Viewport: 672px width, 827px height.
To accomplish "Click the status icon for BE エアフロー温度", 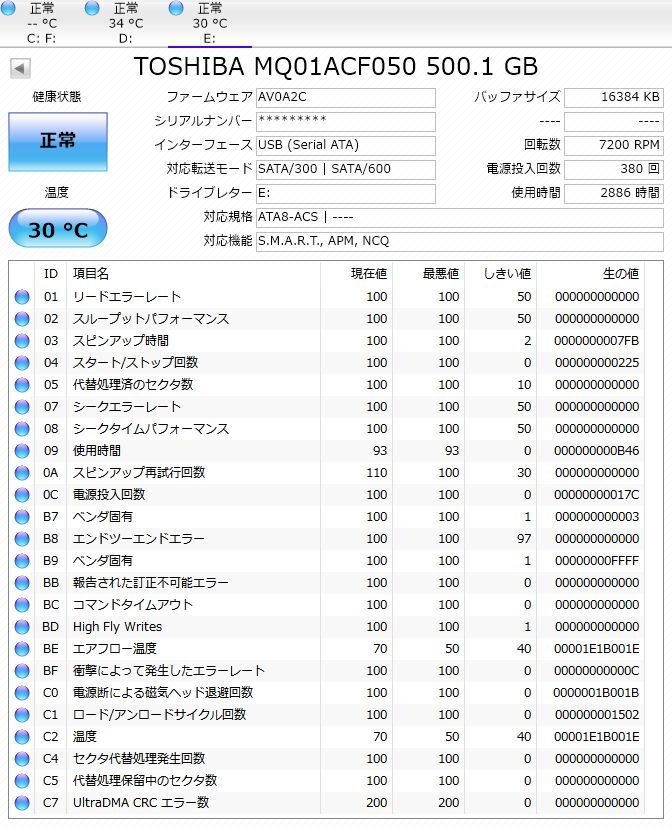I will tap(22, 649).
